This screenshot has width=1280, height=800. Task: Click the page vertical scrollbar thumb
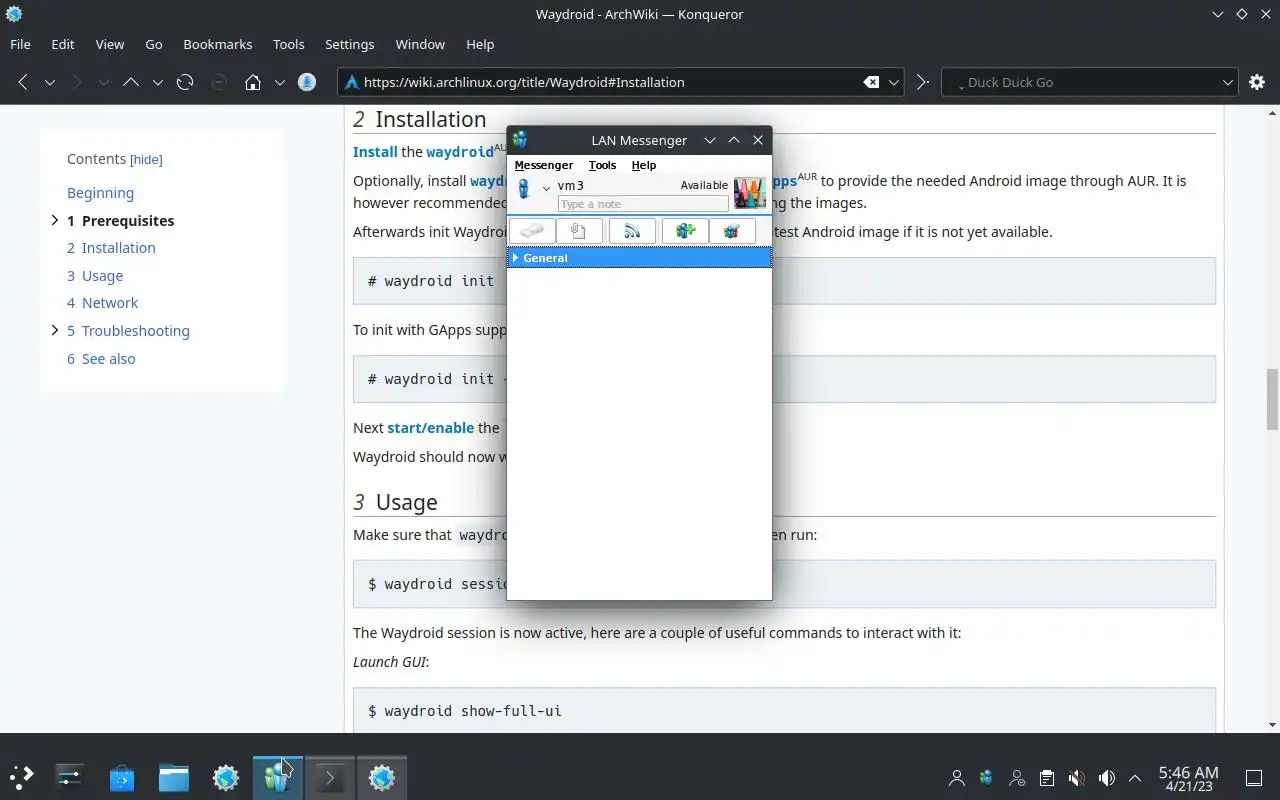tap(1272, 399)
